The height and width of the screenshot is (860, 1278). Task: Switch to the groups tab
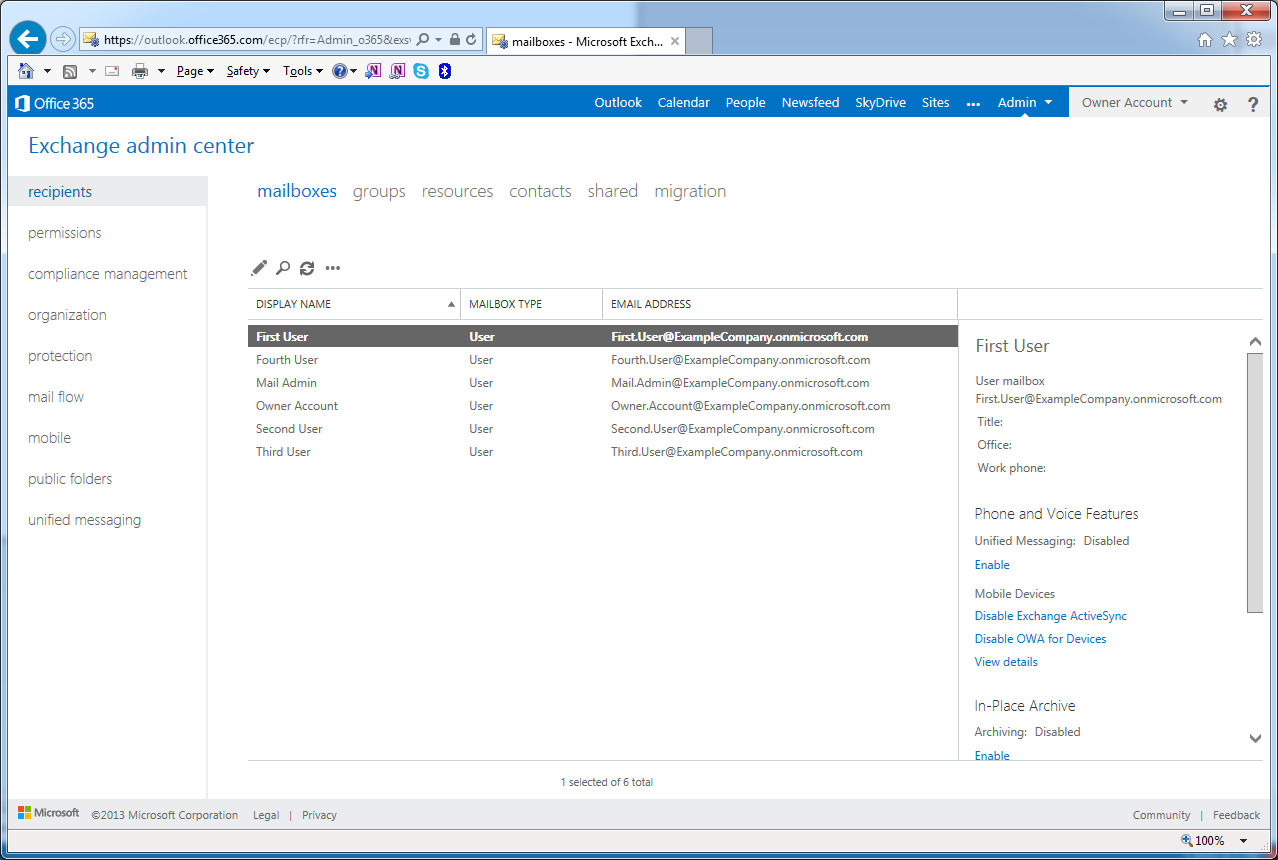(x=379, y=191)
